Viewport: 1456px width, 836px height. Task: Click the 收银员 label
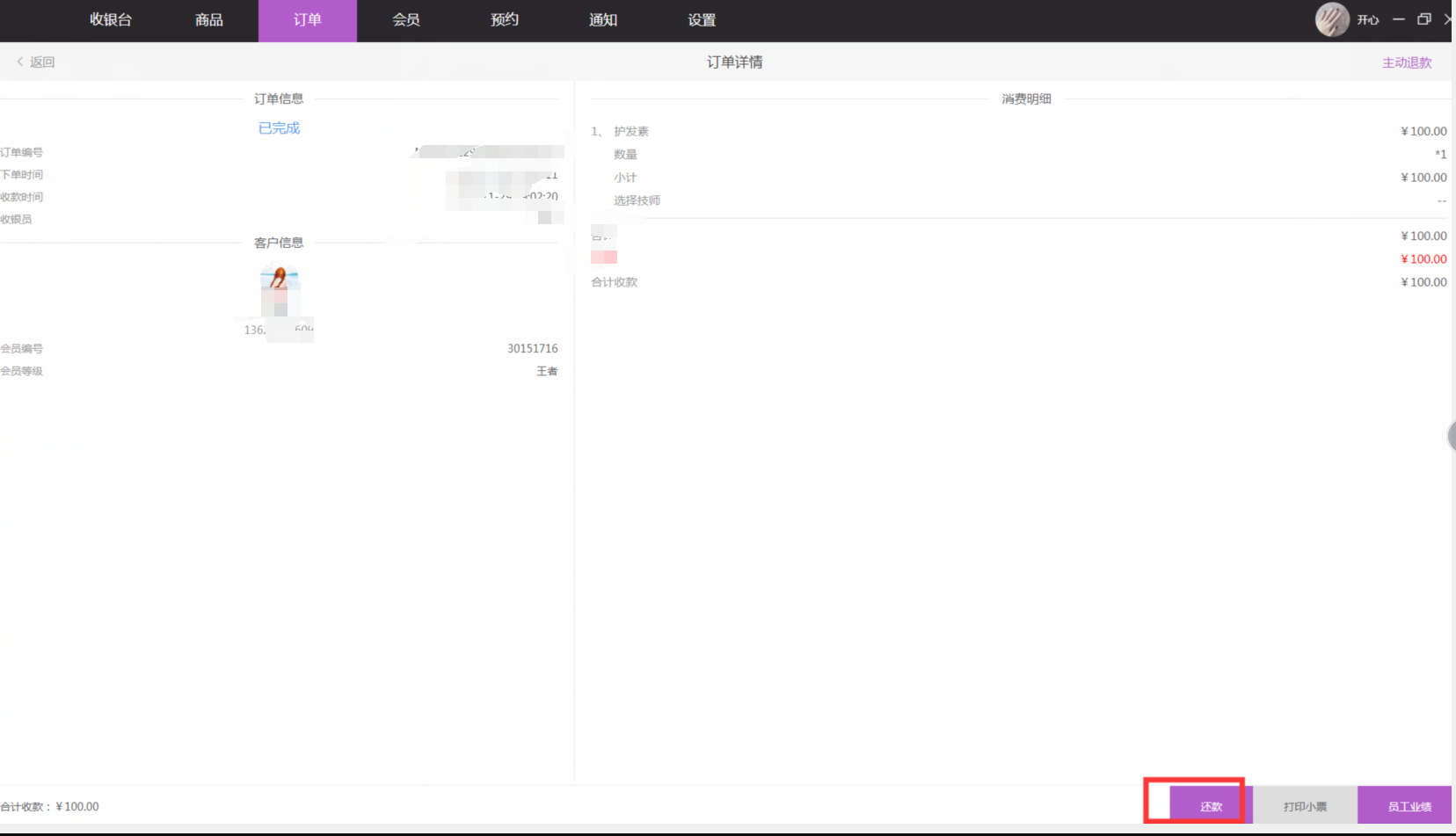(x=16, y=220)
